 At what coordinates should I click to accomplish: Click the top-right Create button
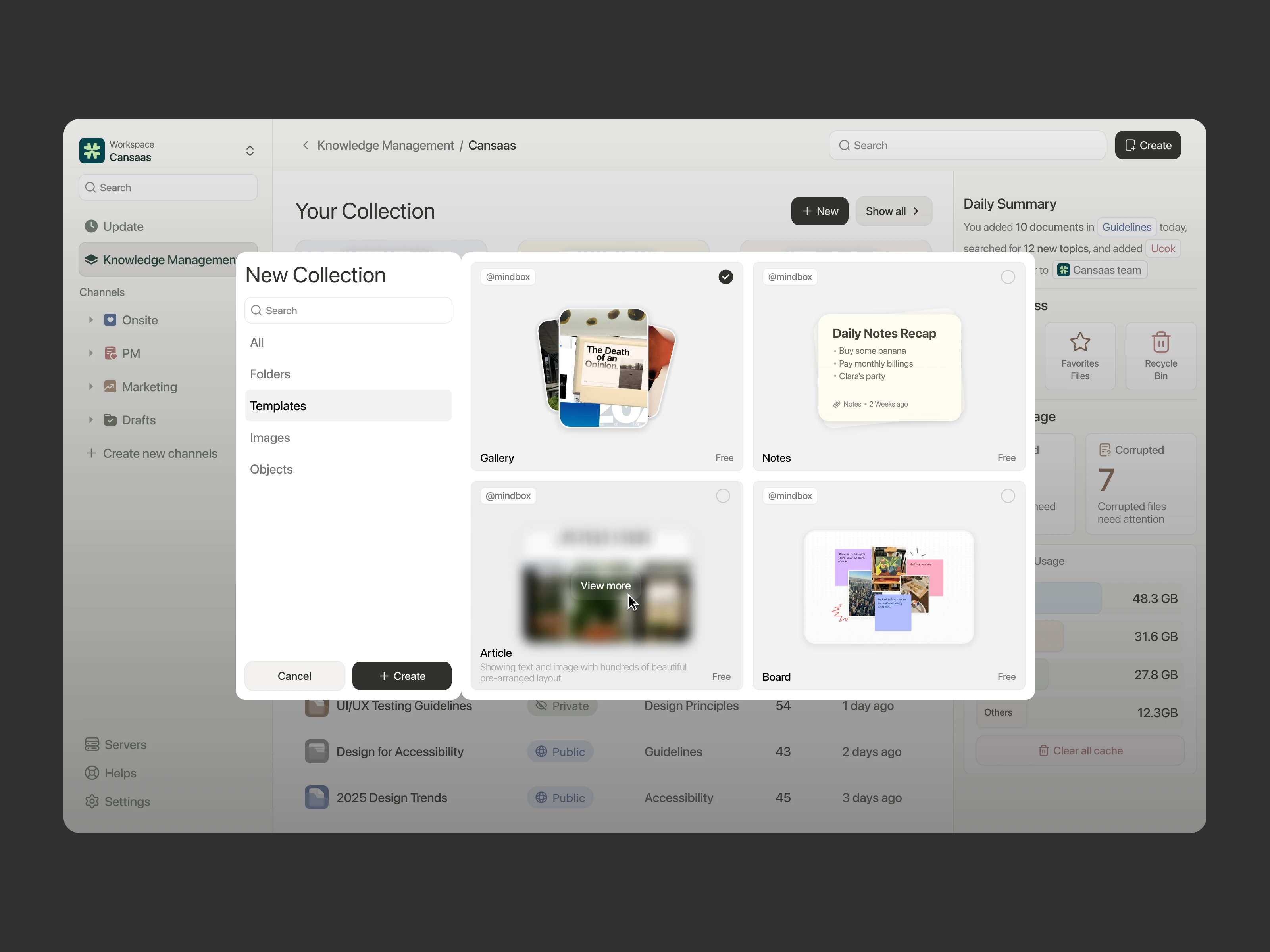click(x=1147, y=145)
